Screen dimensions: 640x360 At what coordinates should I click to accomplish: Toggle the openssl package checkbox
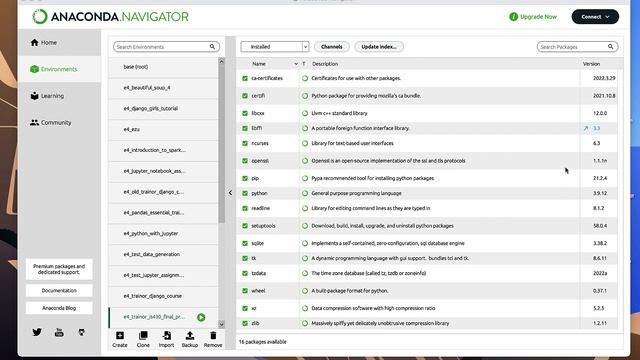(x=245, y=161)
